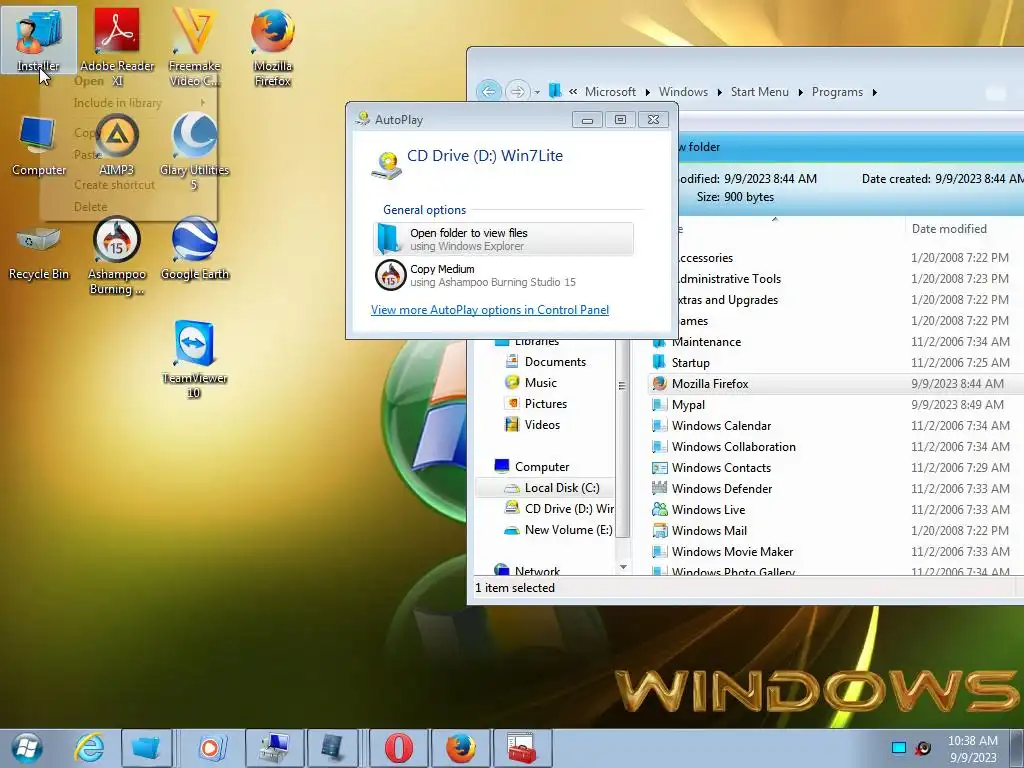Select the Installer desktop icon
Screen dimensions: 1024x768
tap(39, 39)
